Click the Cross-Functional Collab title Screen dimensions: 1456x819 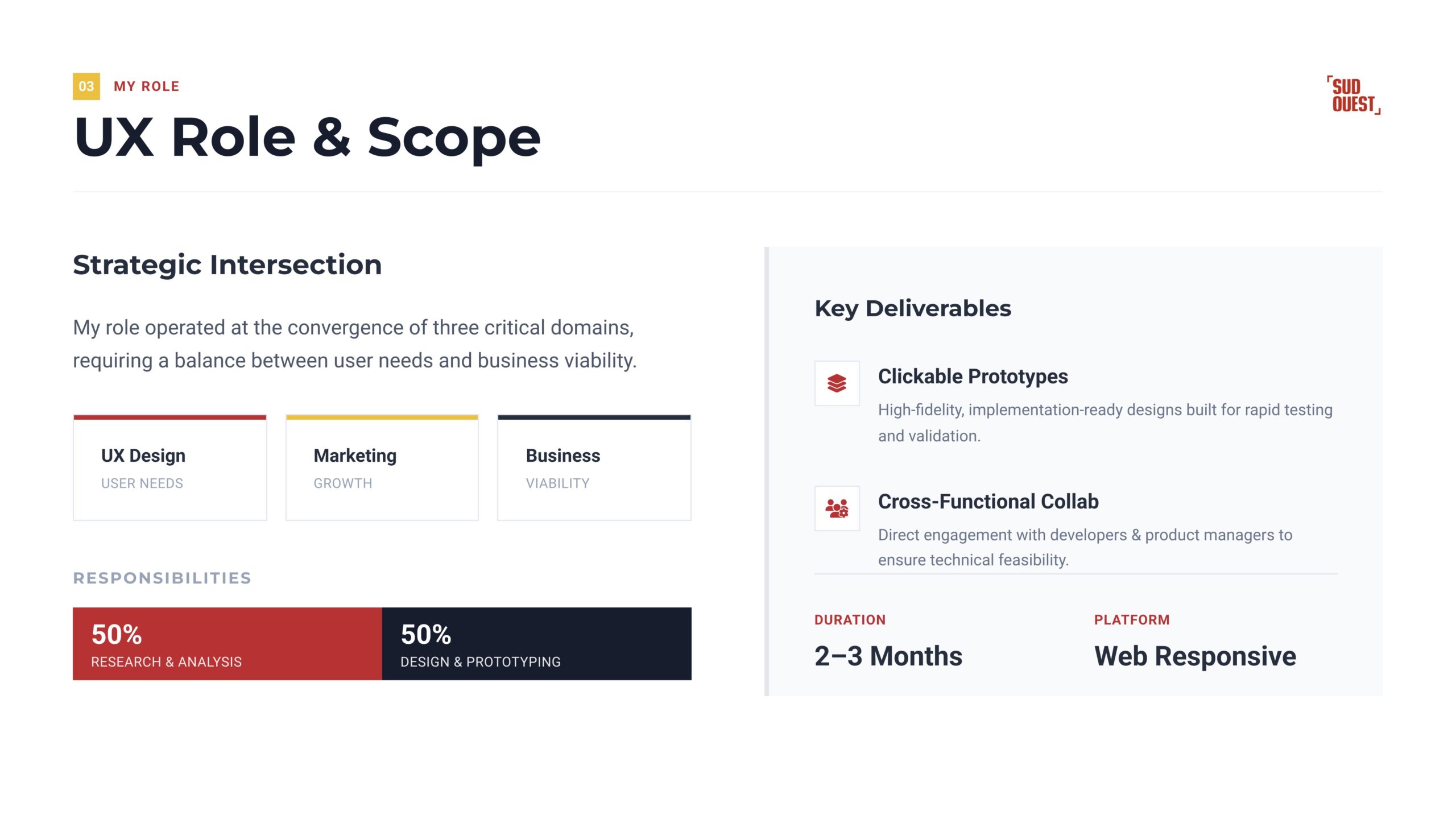tap(988, 502)
